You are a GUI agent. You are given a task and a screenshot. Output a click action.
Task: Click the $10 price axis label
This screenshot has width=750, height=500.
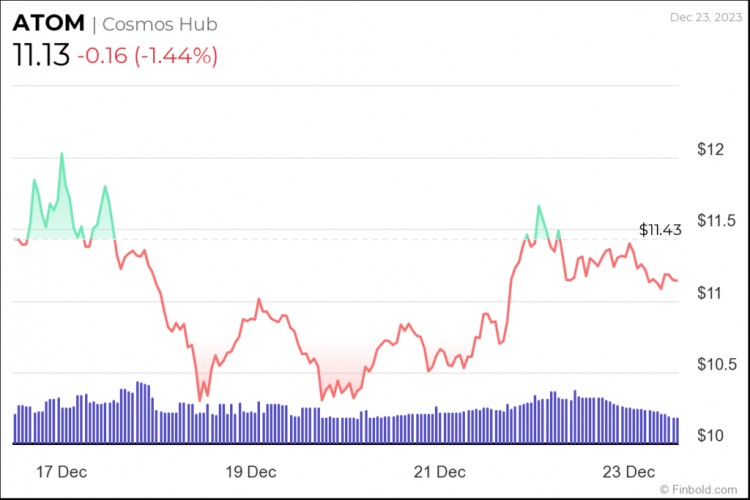tap(710, 435)
